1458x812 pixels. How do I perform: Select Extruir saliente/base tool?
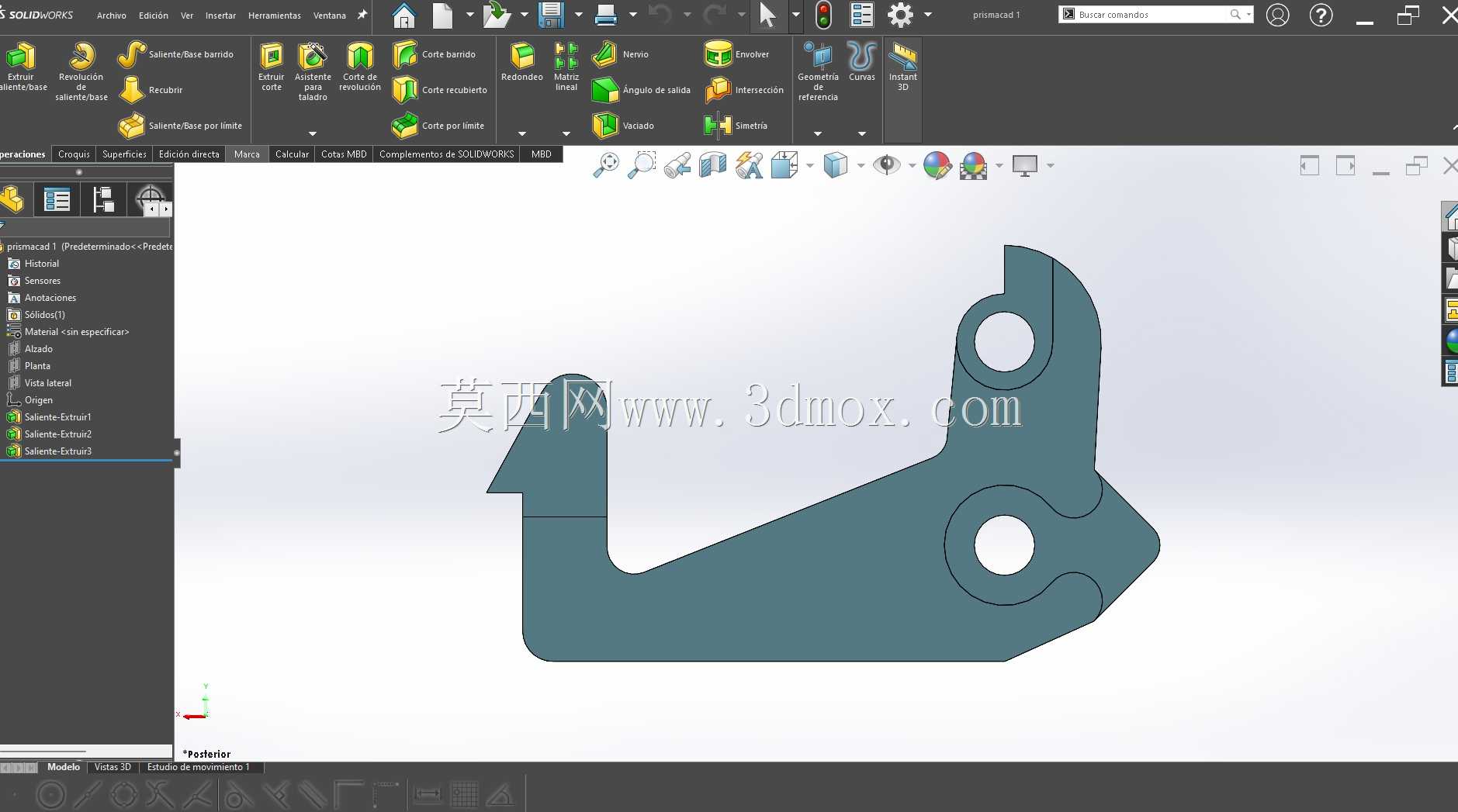22,67
